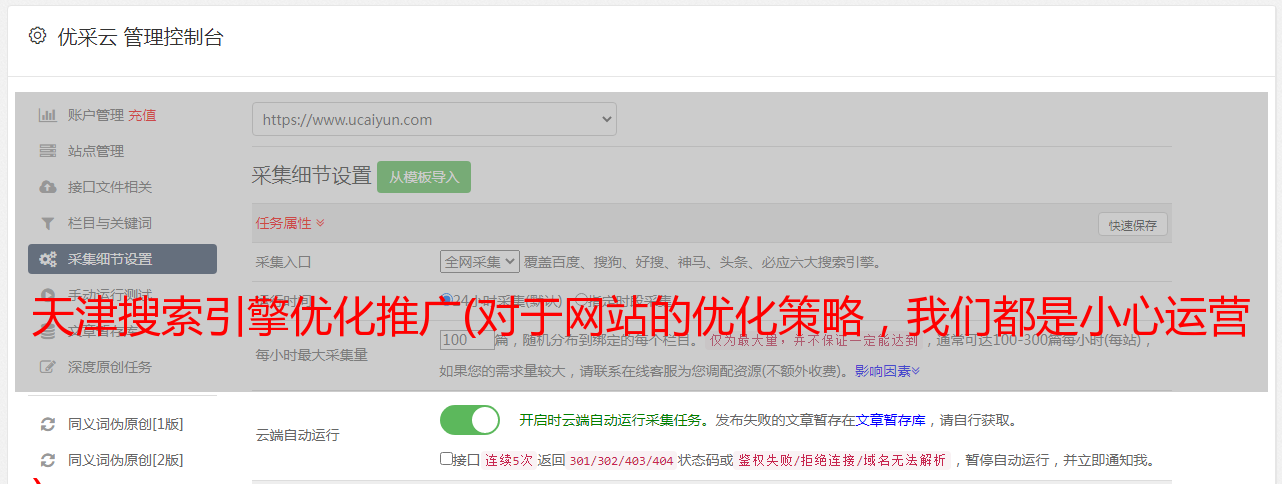
Task: Expand the 影响因素 details link
Action: click(887, 371)
